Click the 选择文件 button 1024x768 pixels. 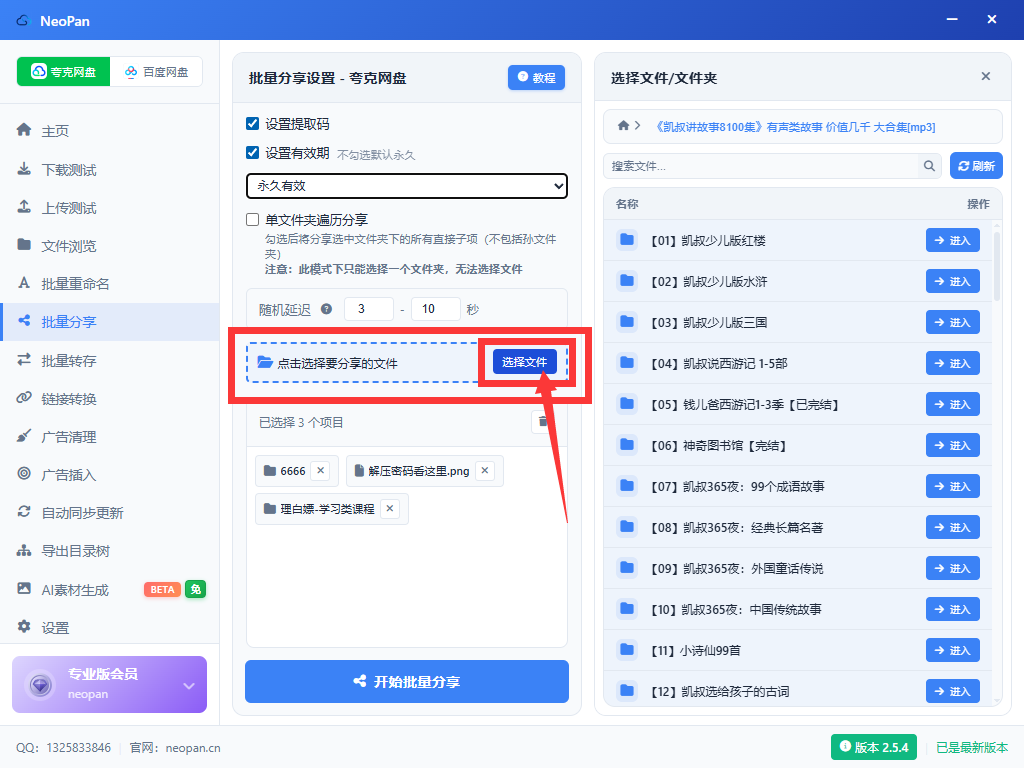(524, 362)
